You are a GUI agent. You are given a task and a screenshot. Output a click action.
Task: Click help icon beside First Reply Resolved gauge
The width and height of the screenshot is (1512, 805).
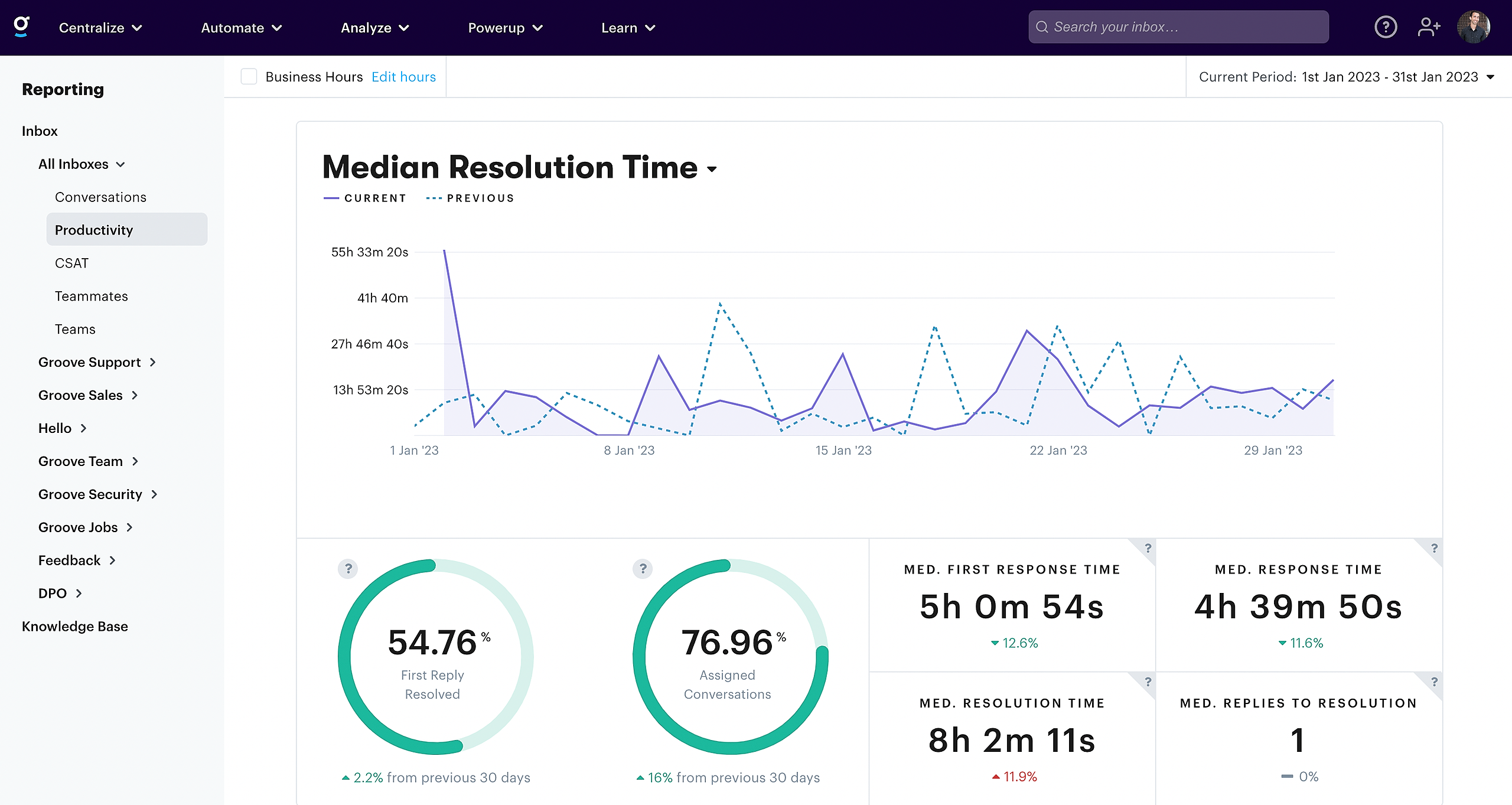[348, 569]
